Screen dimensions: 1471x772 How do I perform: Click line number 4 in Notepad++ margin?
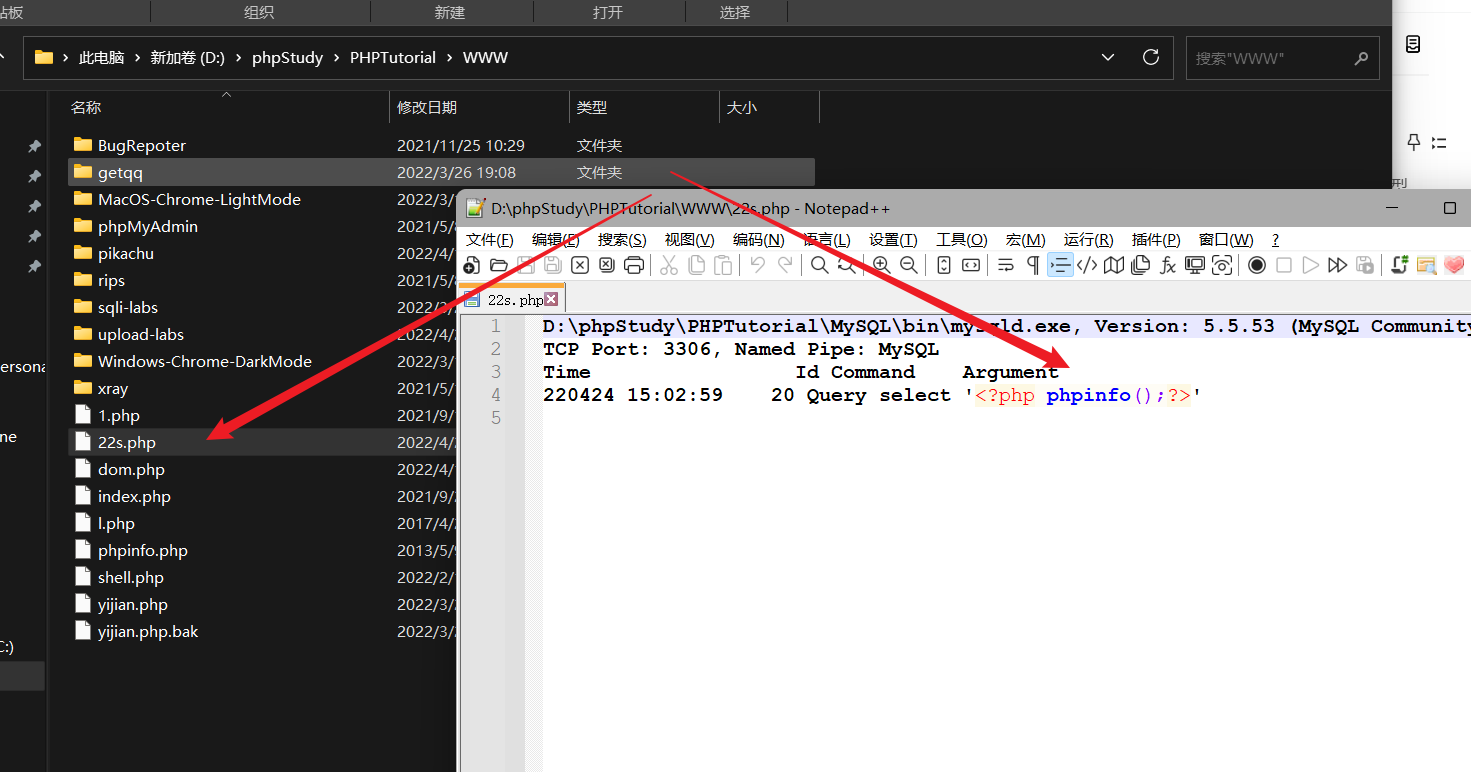[496, 395]
